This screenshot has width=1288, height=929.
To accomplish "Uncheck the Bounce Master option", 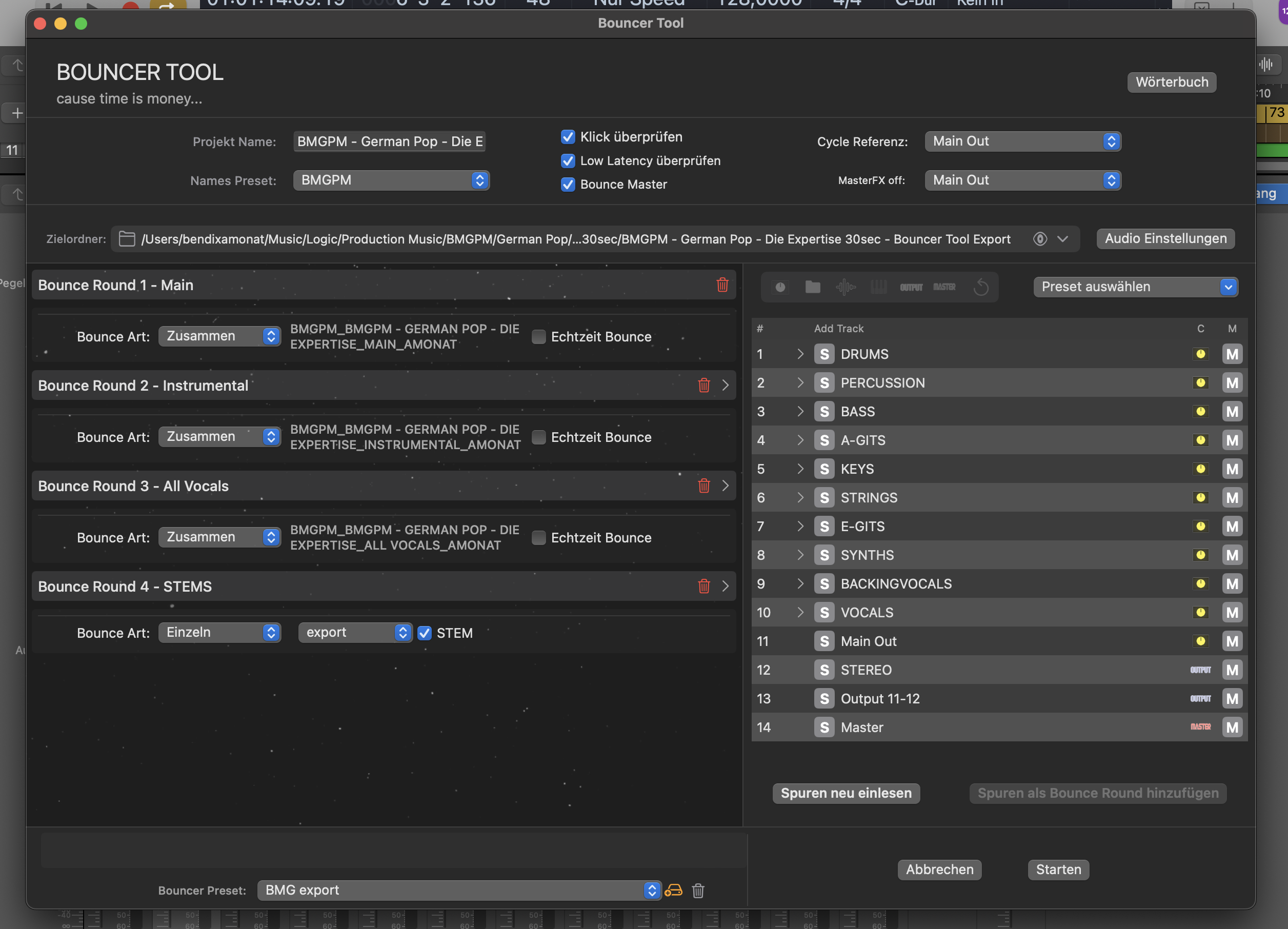I will point(567,185).
